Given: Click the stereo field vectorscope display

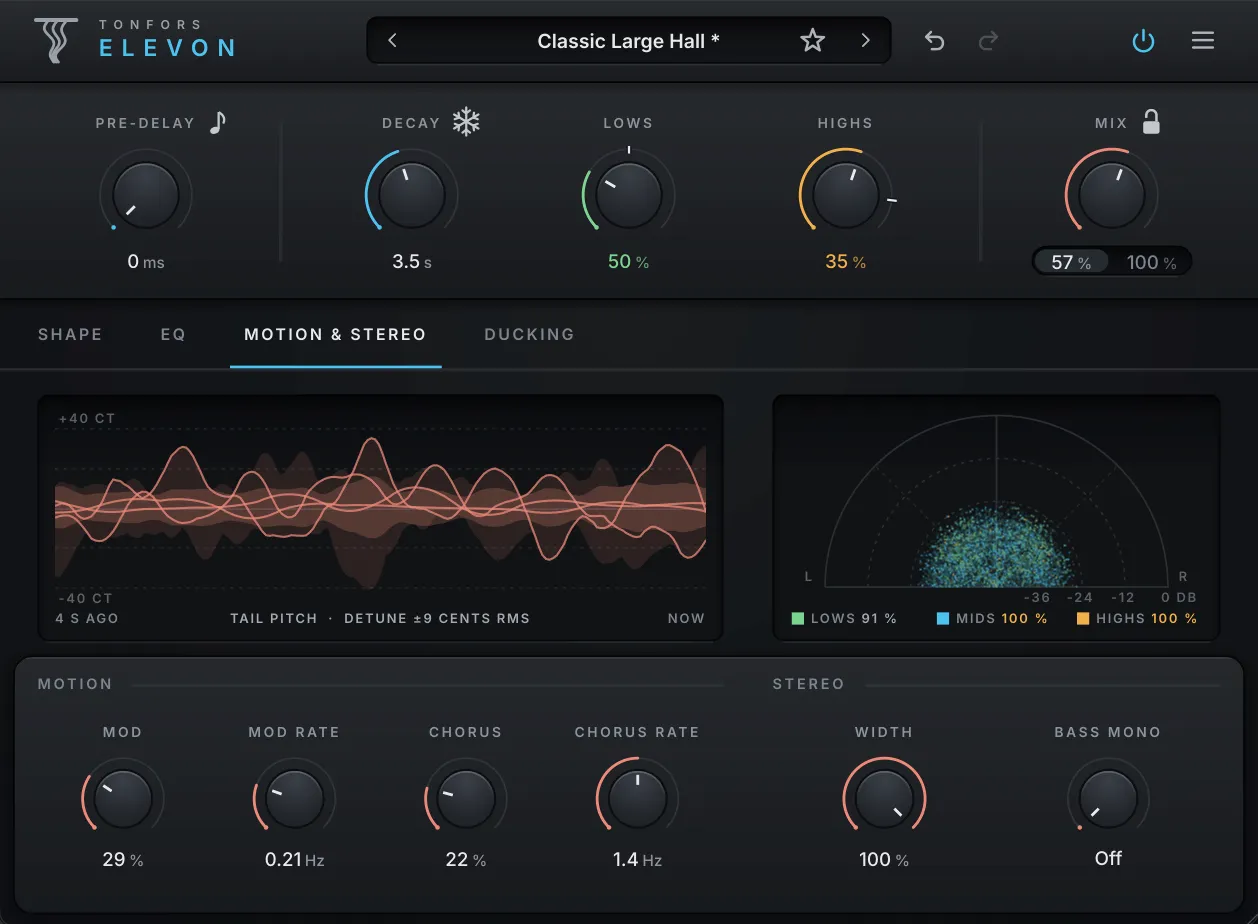Looking at the screenshot, I should pyautogui.click(x=996, y=517).
